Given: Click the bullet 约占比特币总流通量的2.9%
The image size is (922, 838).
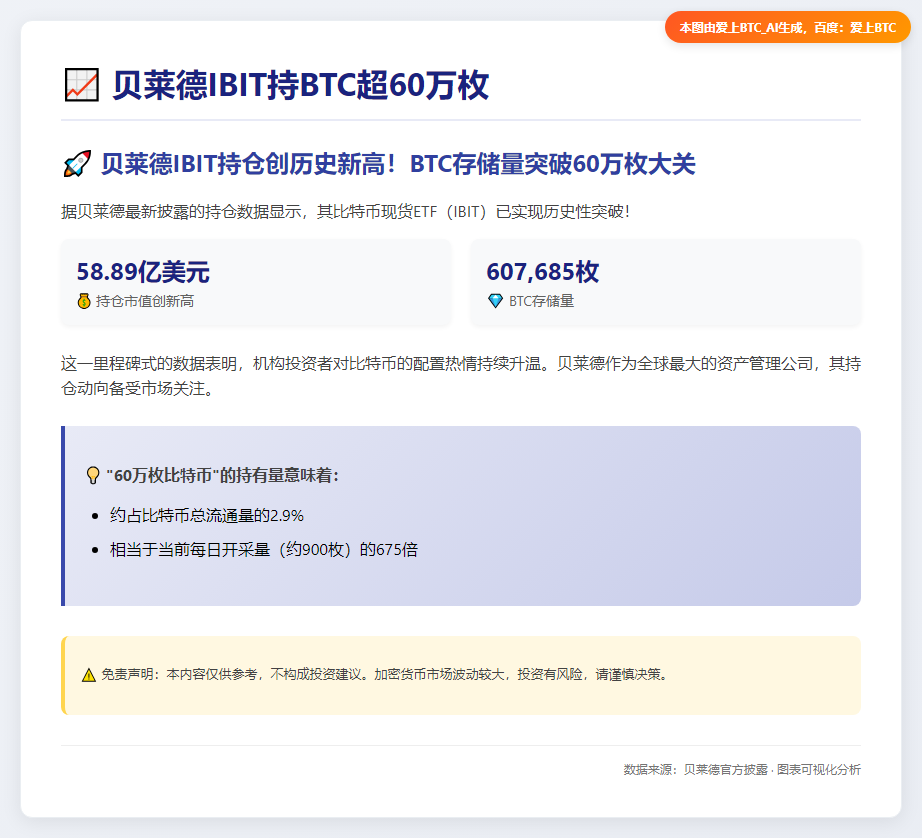Looking at the screenshot, I should pyautogui.click(x=206, y=516).
